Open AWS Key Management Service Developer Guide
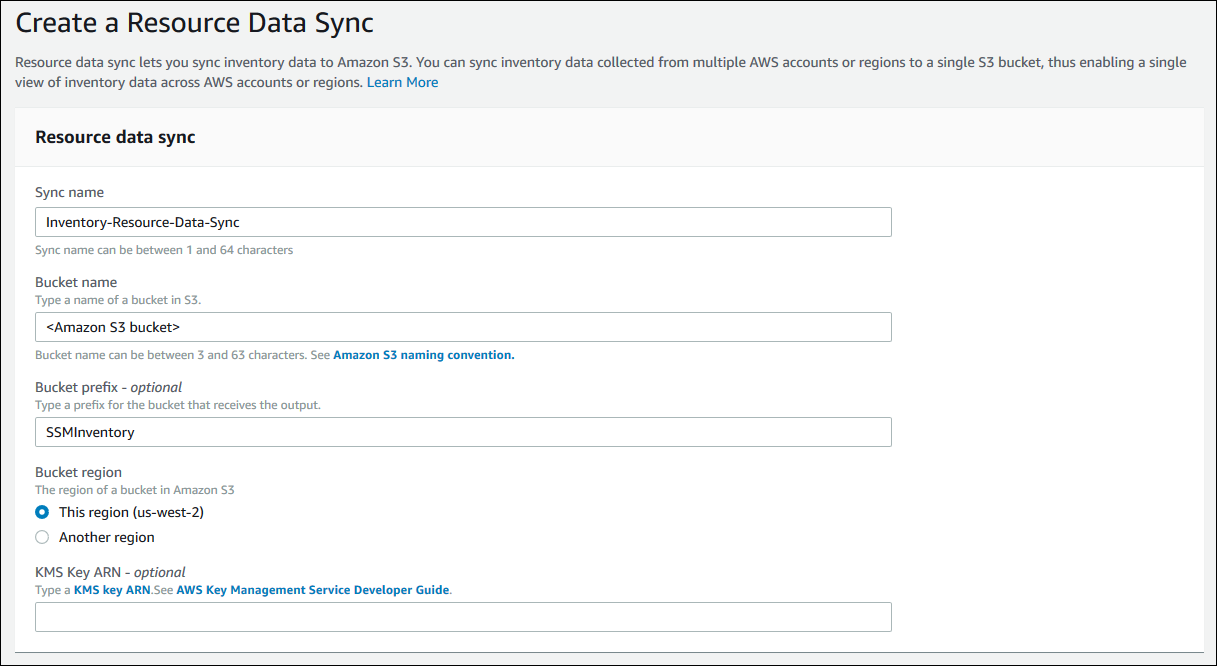This screenshot has width=1217, height=666. coord(313,590)
